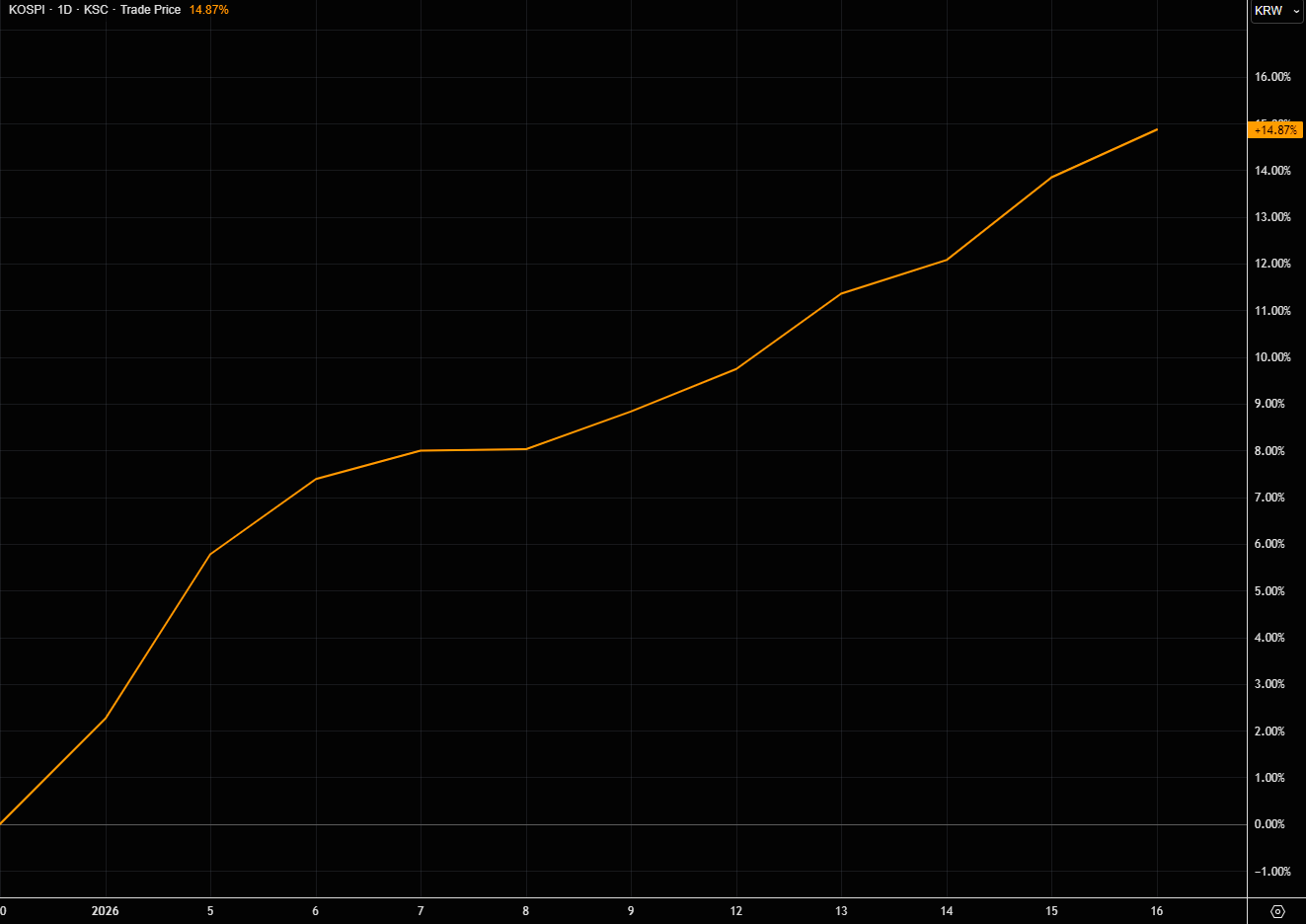The image size is (1306, 924).
Task: Click the orange 14.87% legend value
Action: pos(209,10)
